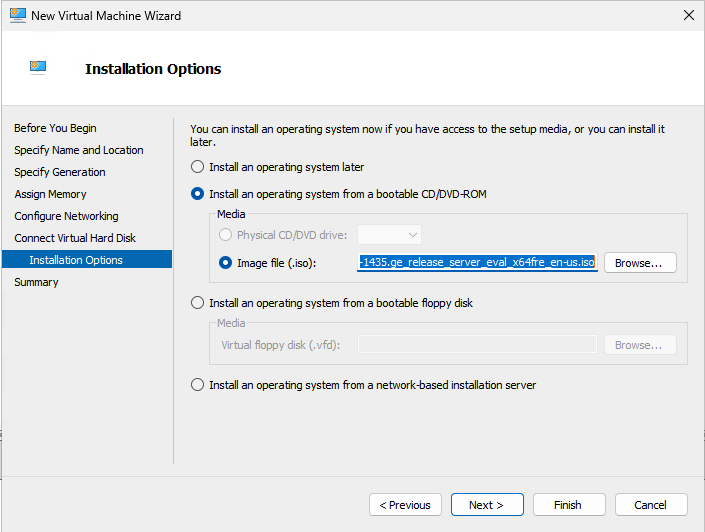Click the Next button
This screenshot has height=532, width=705.
click(487, 505)
